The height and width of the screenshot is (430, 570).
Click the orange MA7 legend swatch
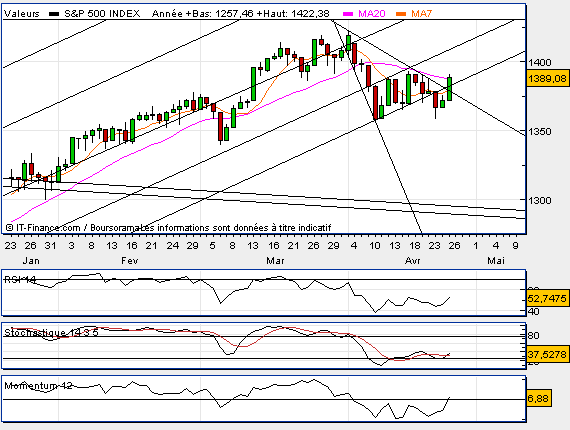pos(401,14)
